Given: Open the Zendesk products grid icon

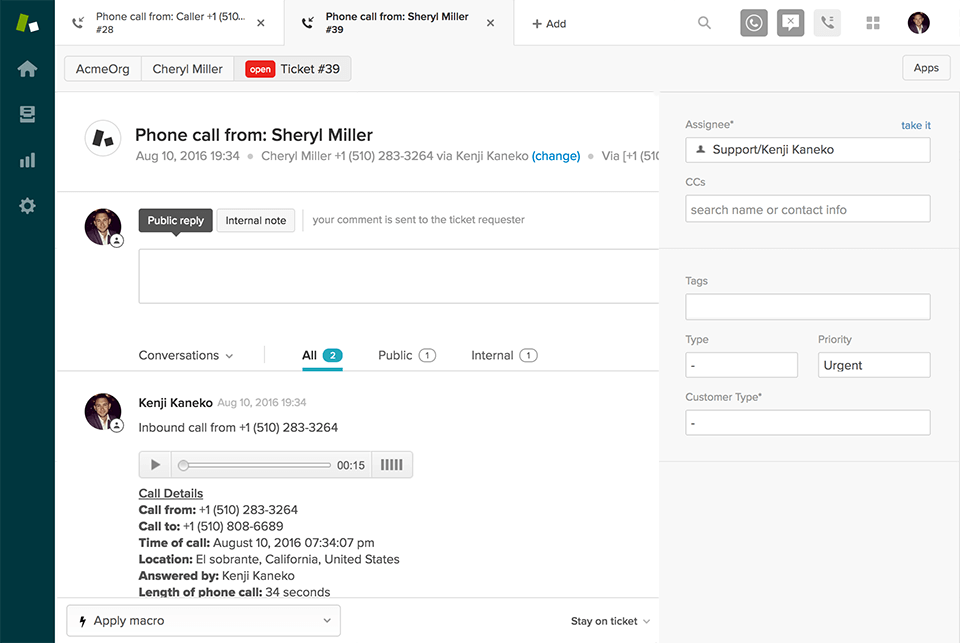Looking at the screenshot, I should pyautogui.click(x=872, y=23).
